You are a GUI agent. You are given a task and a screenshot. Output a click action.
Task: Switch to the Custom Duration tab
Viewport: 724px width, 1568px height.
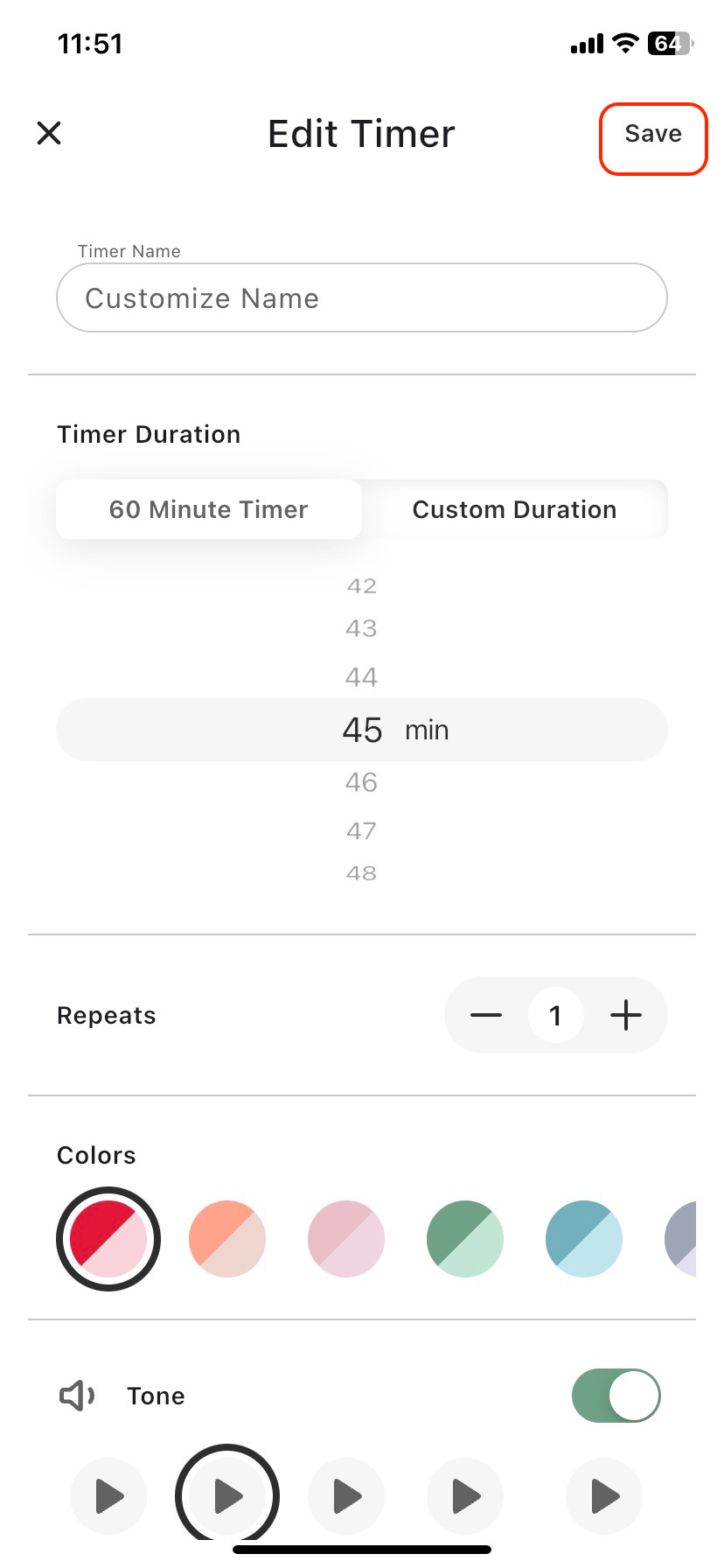(514, 509)
